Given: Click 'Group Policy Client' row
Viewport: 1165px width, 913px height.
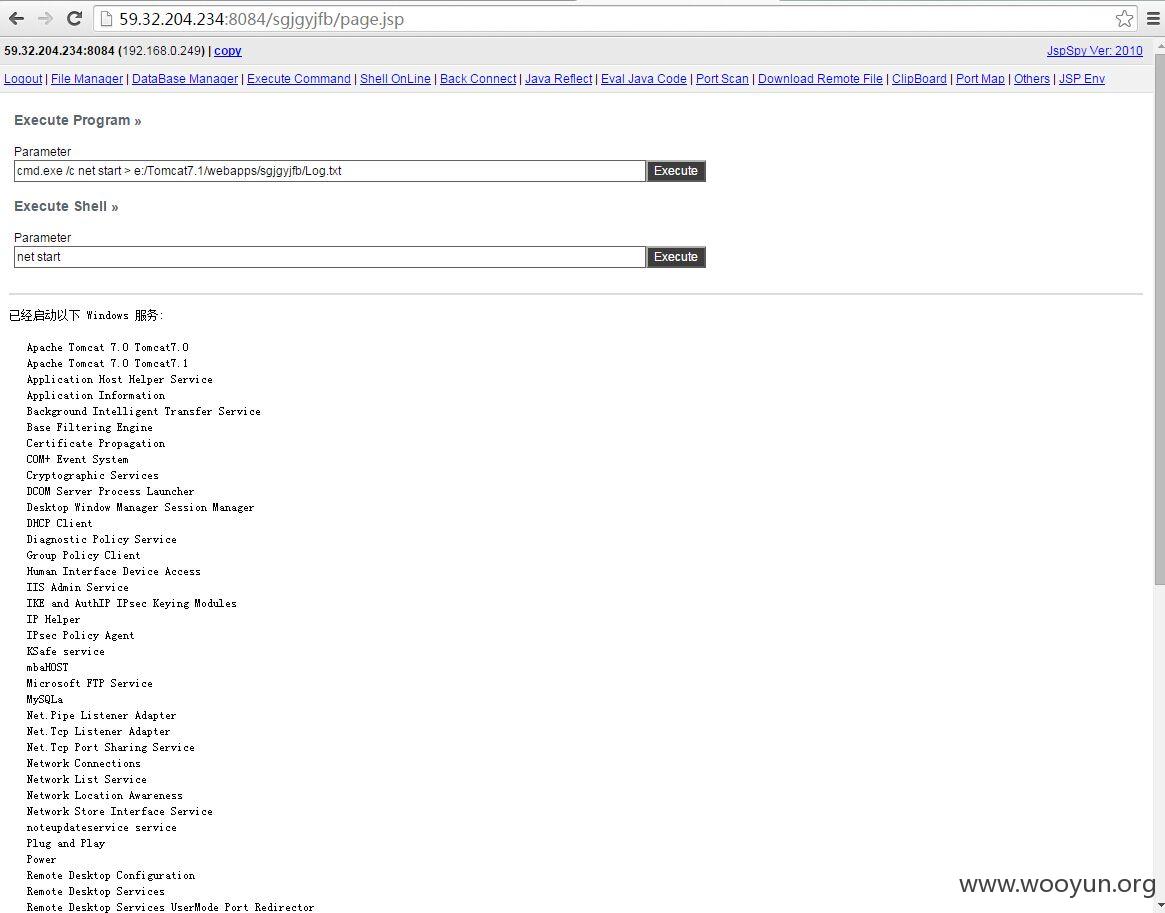Looking at the screenshot, I should 83,556.
